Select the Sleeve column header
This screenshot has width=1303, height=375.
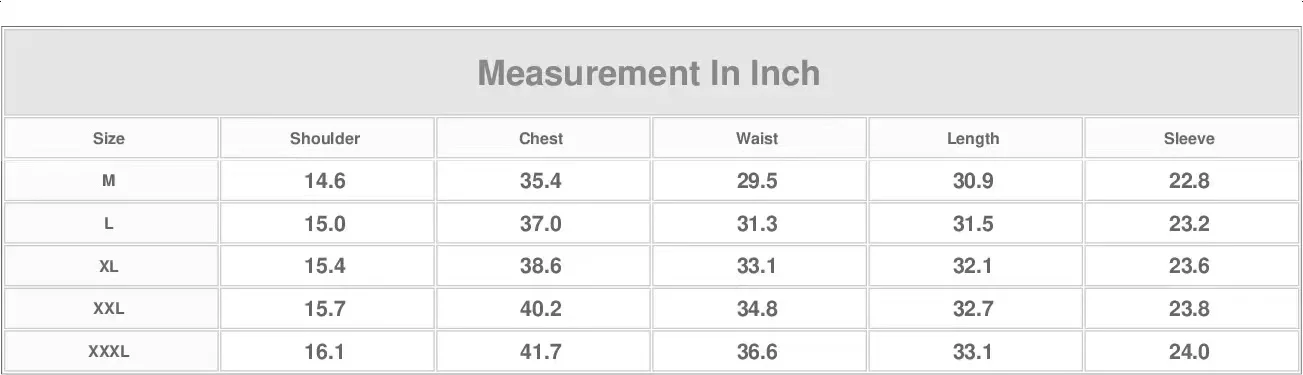pyautogui.click(x=1189, y=139)
